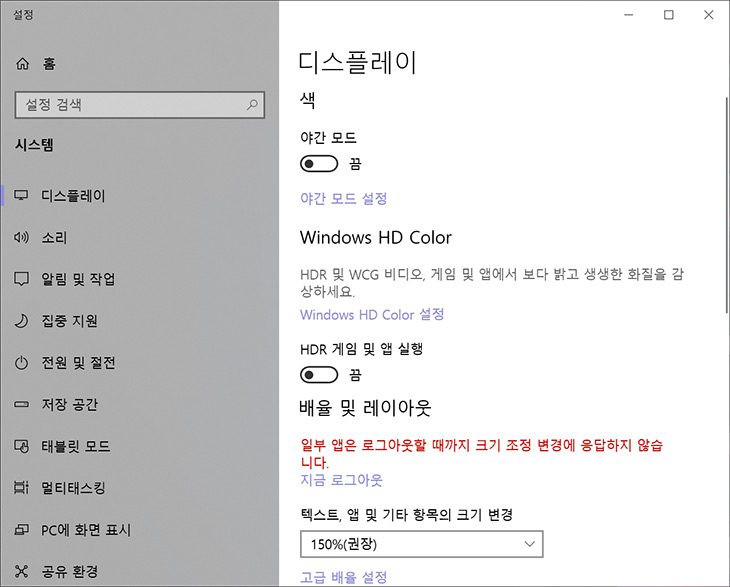
Task: Click the 텍스트, 앱 및 기타 항목의 크기 변경 label
Action: [x=406, y=515]
